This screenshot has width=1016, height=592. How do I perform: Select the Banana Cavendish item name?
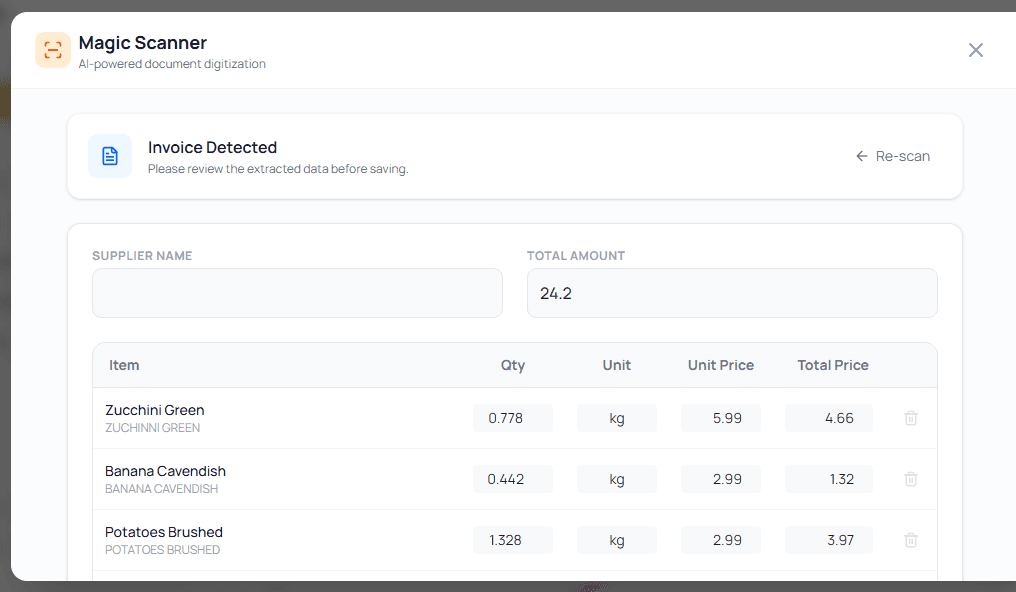click(165, 471)
